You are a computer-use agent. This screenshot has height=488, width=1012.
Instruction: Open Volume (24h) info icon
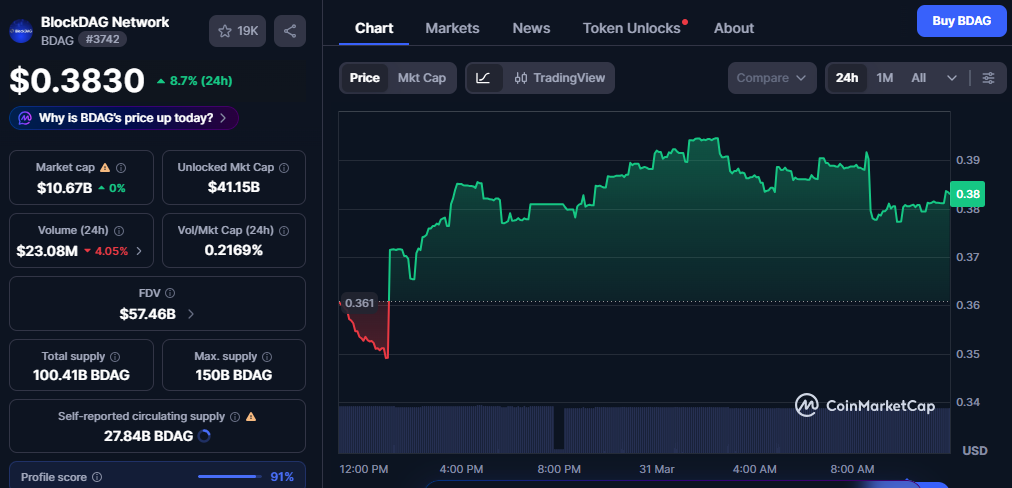[119, 230]
